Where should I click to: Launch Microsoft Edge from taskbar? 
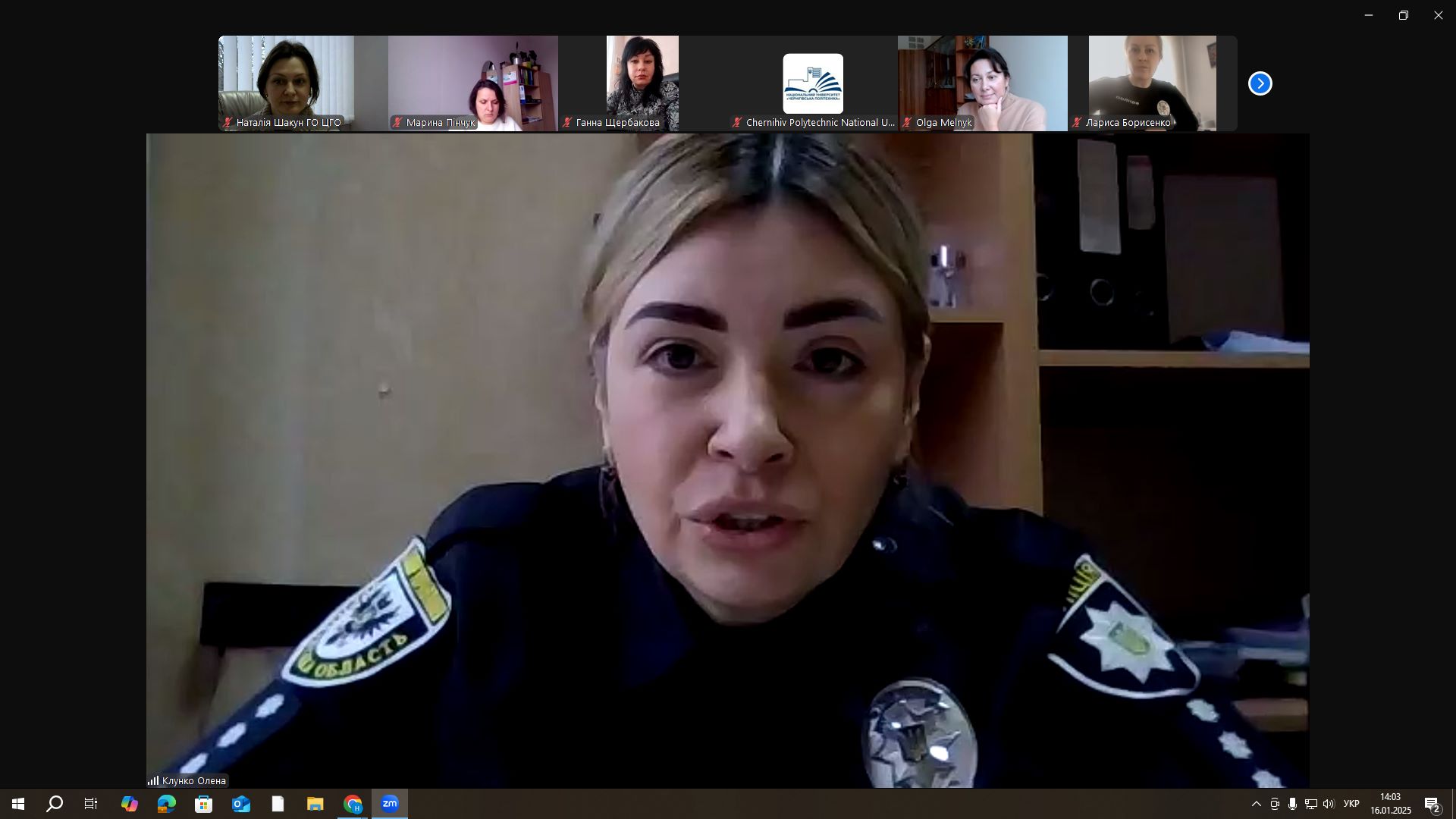[167, 804]
